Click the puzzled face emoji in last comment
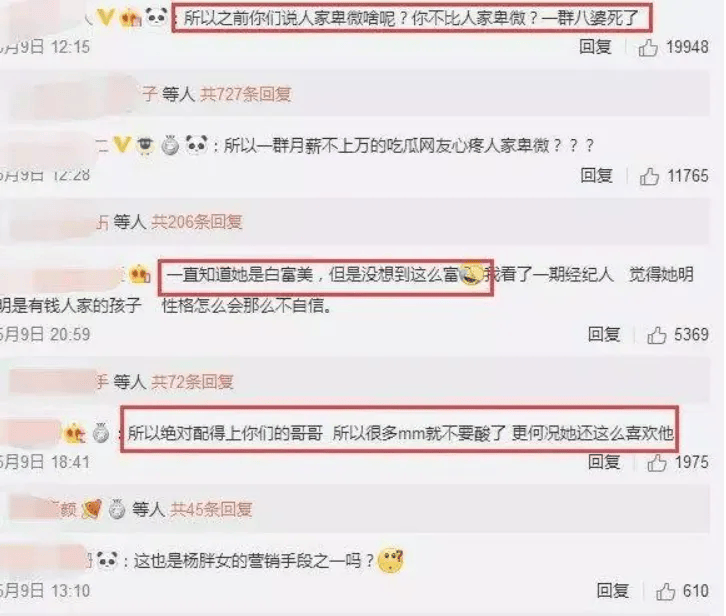 click(391, 560)
